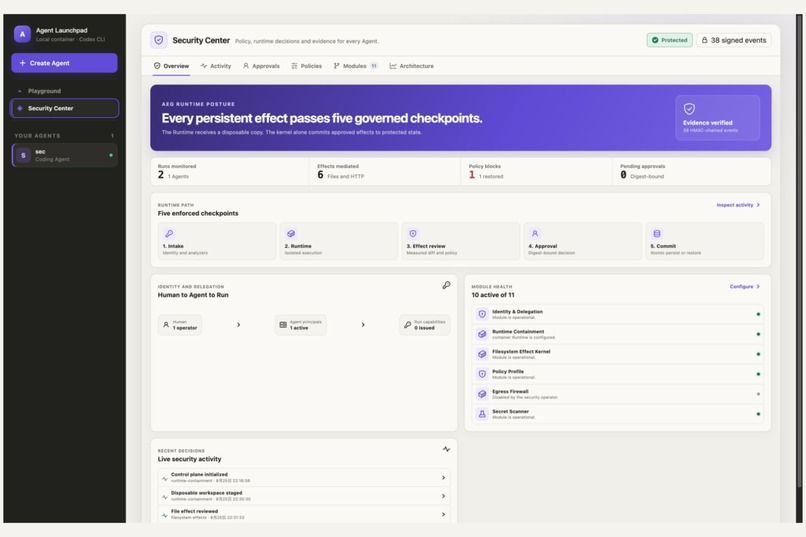
Task: Click the Intake checkpoint key icon
Action: [169, 233]
